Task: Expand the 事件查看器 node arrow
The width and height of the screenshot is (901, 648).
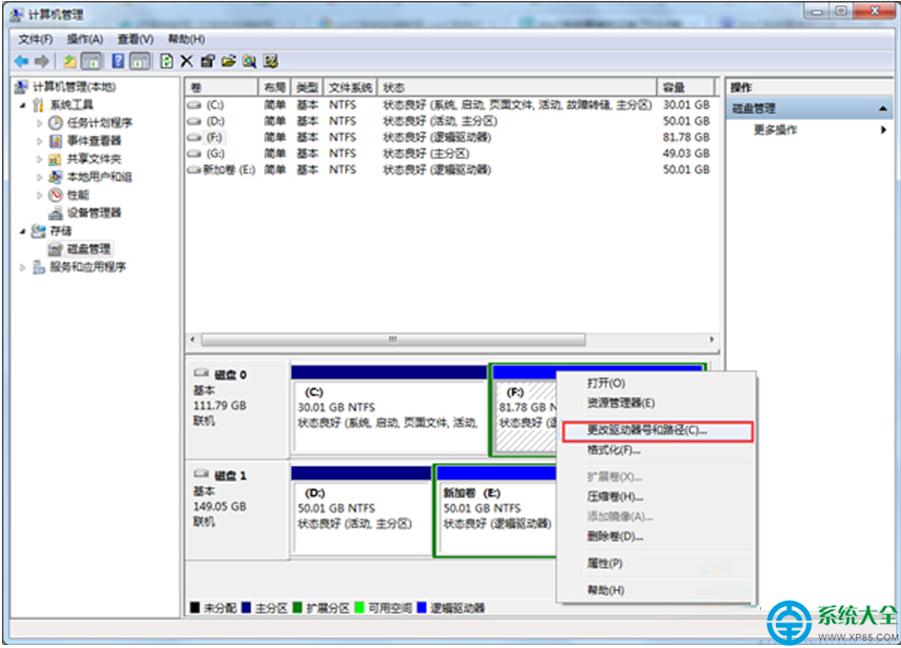Action: pyautogui.click(x=39, y=141)
